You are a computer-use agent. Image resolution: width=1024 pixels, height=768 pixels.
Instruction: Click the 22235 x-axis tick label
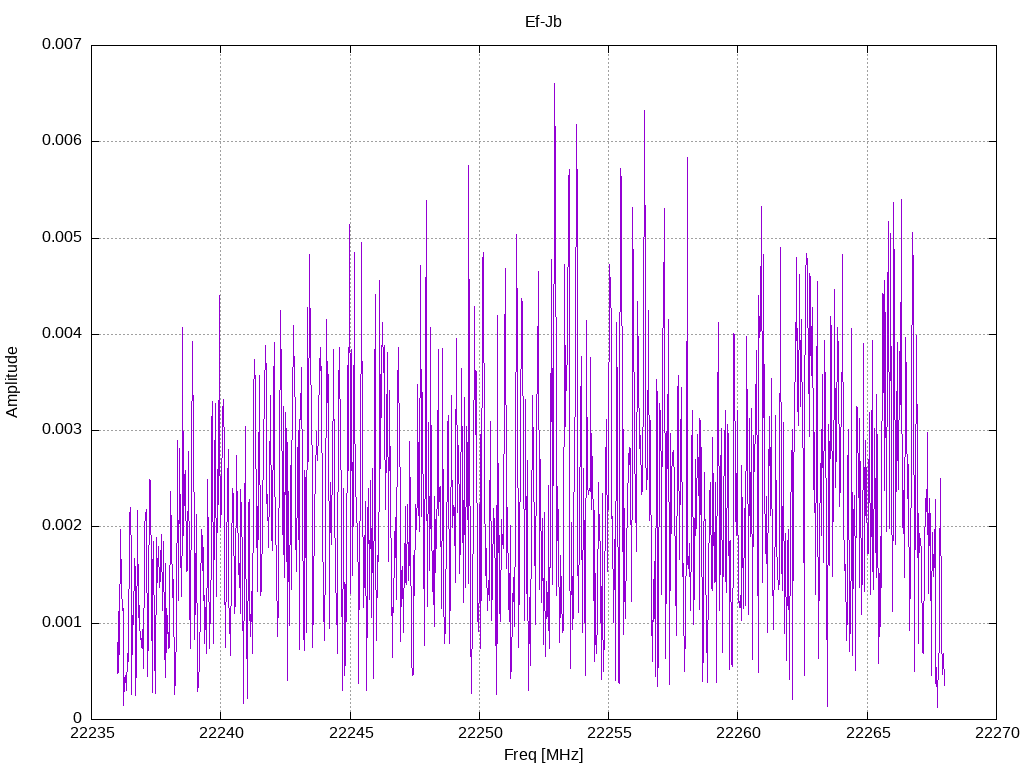(91, 733)
